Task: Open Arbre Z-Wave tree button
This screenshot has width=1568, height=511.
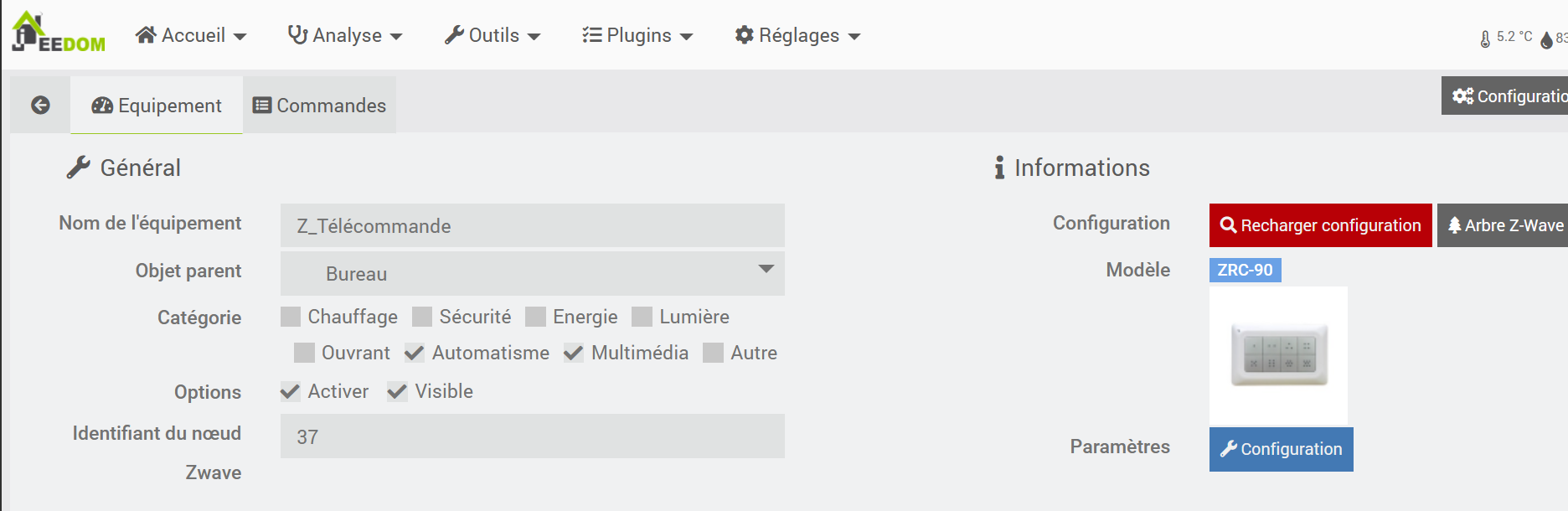Action: coord(1504,225)
